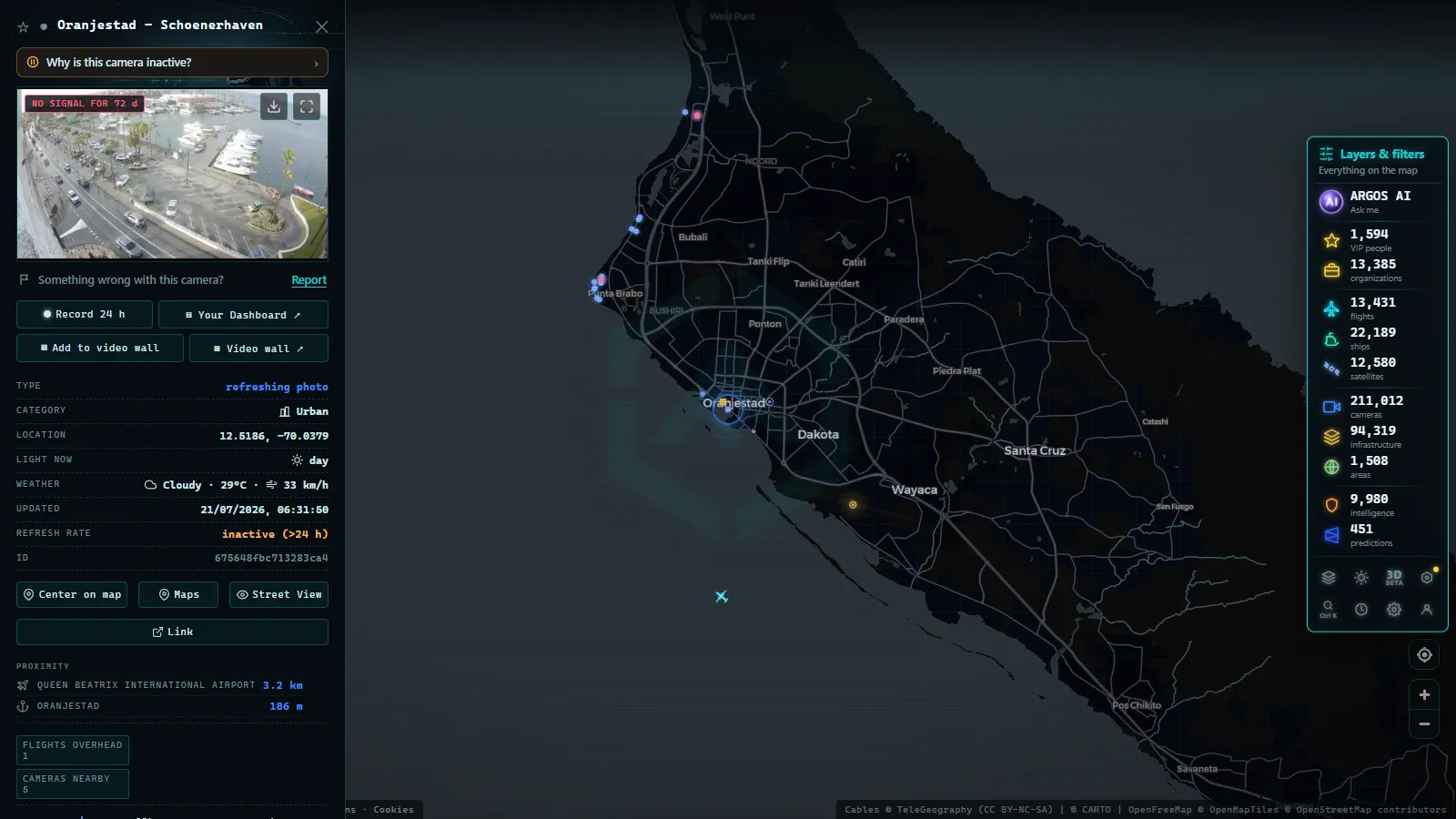The height and width of the screenshot is (819, 1456).
Task: Click the camera Link button
Action: click(172, 632)
